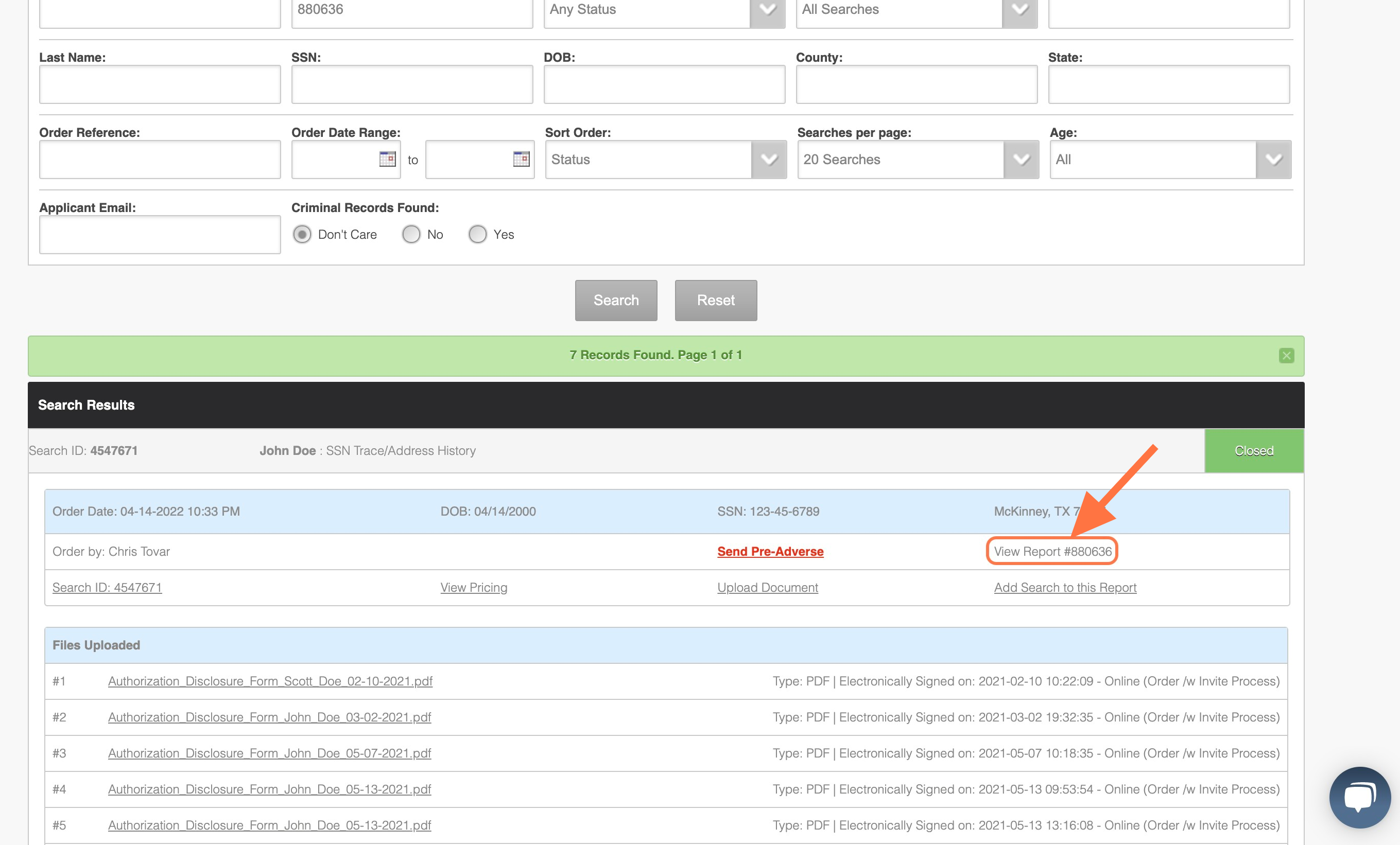This screenshot has width=1400, height=845.
Task: Open Authorization_Disclosure_Form_John_Doe_05-07-2021.pdf
Action: 269,753
